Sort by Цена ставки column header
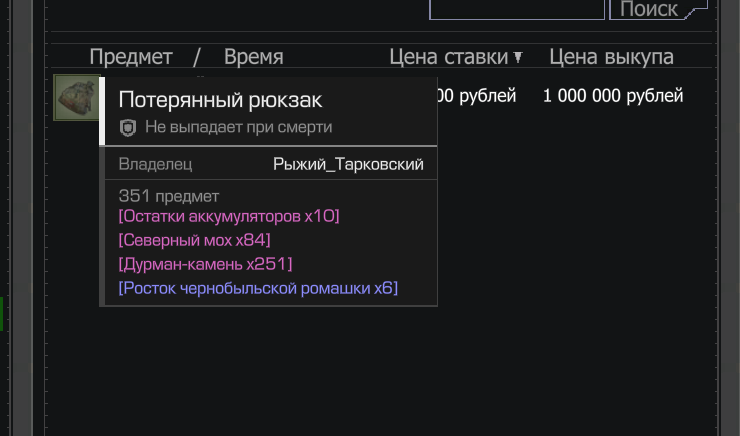Viewport: 740px width, 436px height. [455, 57]
